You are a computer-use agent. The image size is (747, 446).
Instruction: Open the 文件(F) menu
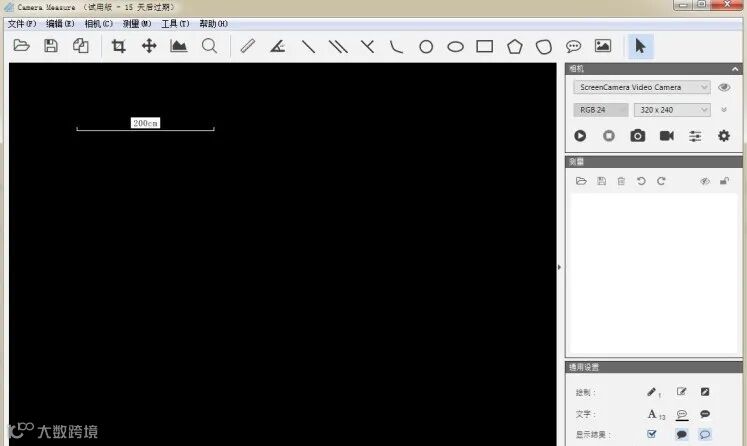[x=22, y=24]
